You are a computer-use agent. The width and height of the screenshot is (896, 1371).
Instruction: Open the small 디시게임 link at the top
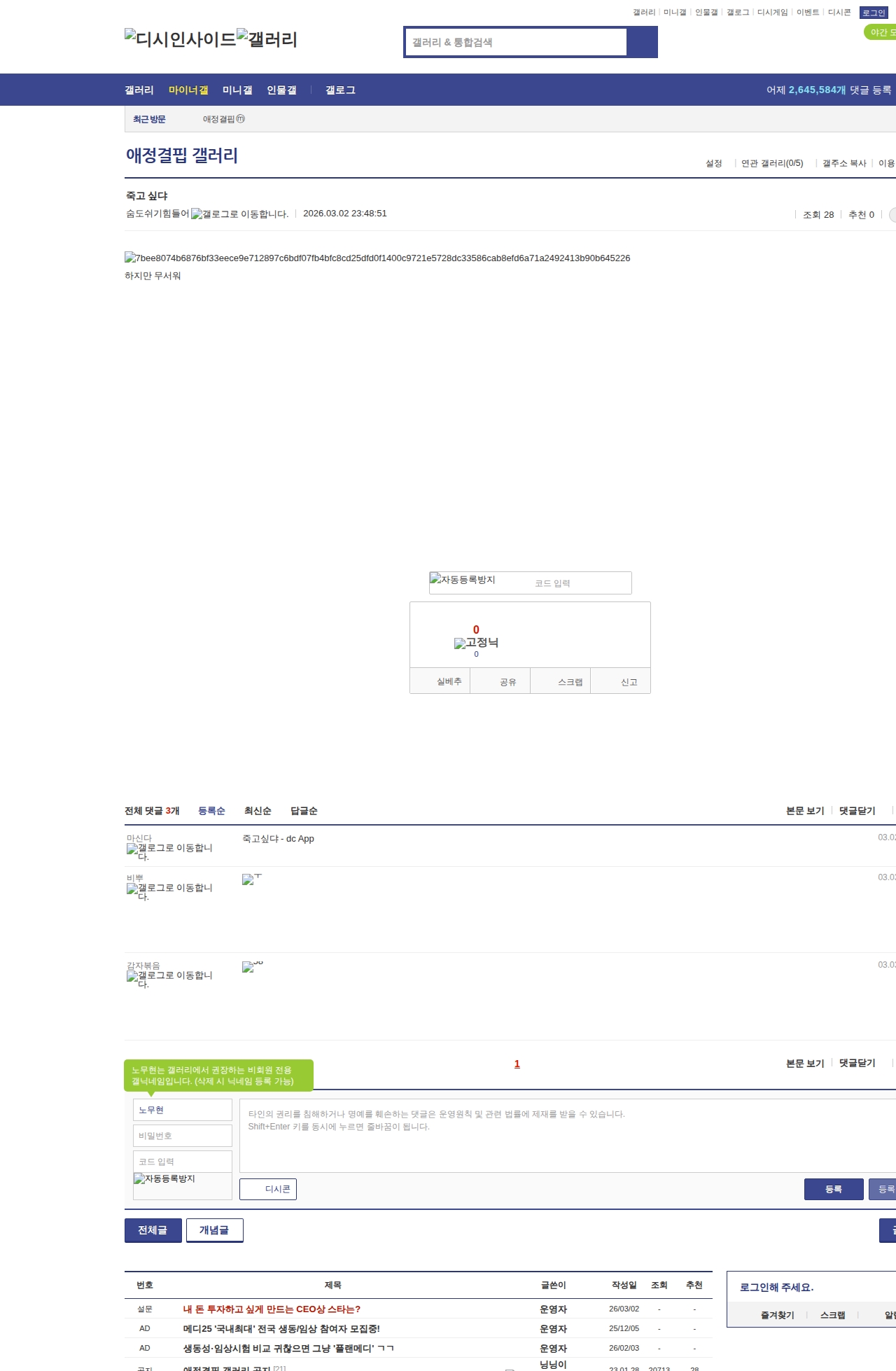coord(772,13)
